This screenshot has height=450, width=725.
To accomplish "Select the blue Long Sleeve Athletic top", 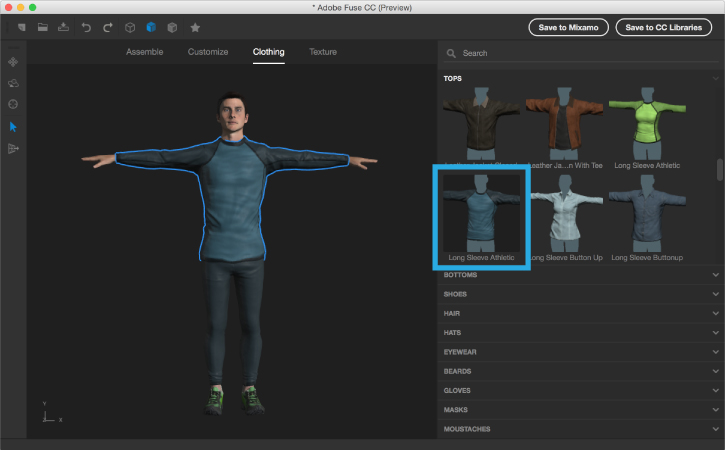I will point(481,214).
